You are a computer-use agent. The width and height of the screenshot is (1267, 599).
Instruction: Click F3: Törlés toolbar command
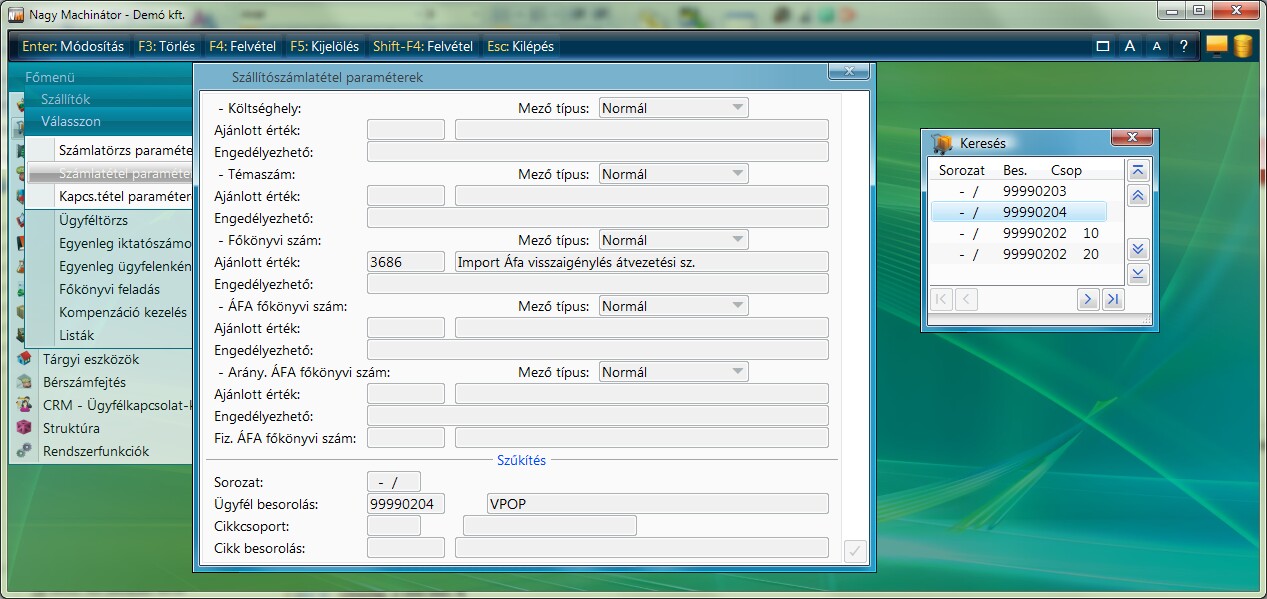click(x=166, y=46)
